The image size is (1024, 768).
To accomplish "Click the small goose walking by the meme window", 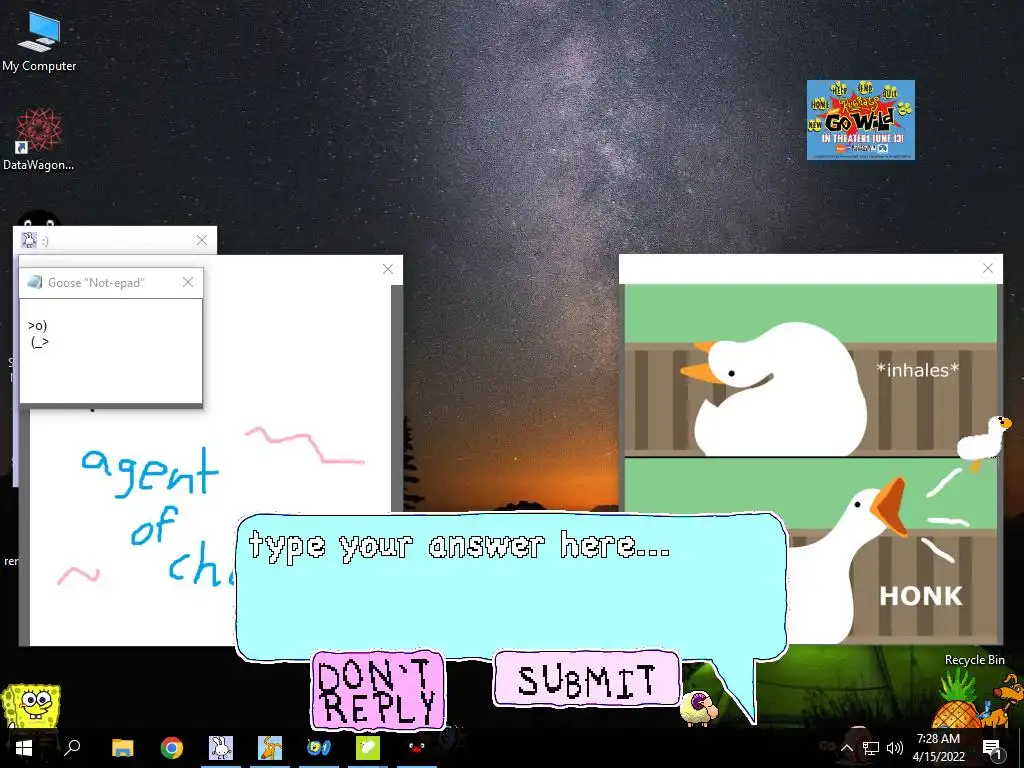I will click(985, 441).
